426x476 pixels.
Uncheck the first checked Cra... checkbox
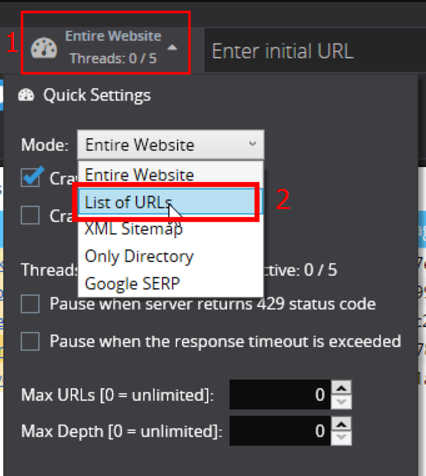click(x=30, y=178)
